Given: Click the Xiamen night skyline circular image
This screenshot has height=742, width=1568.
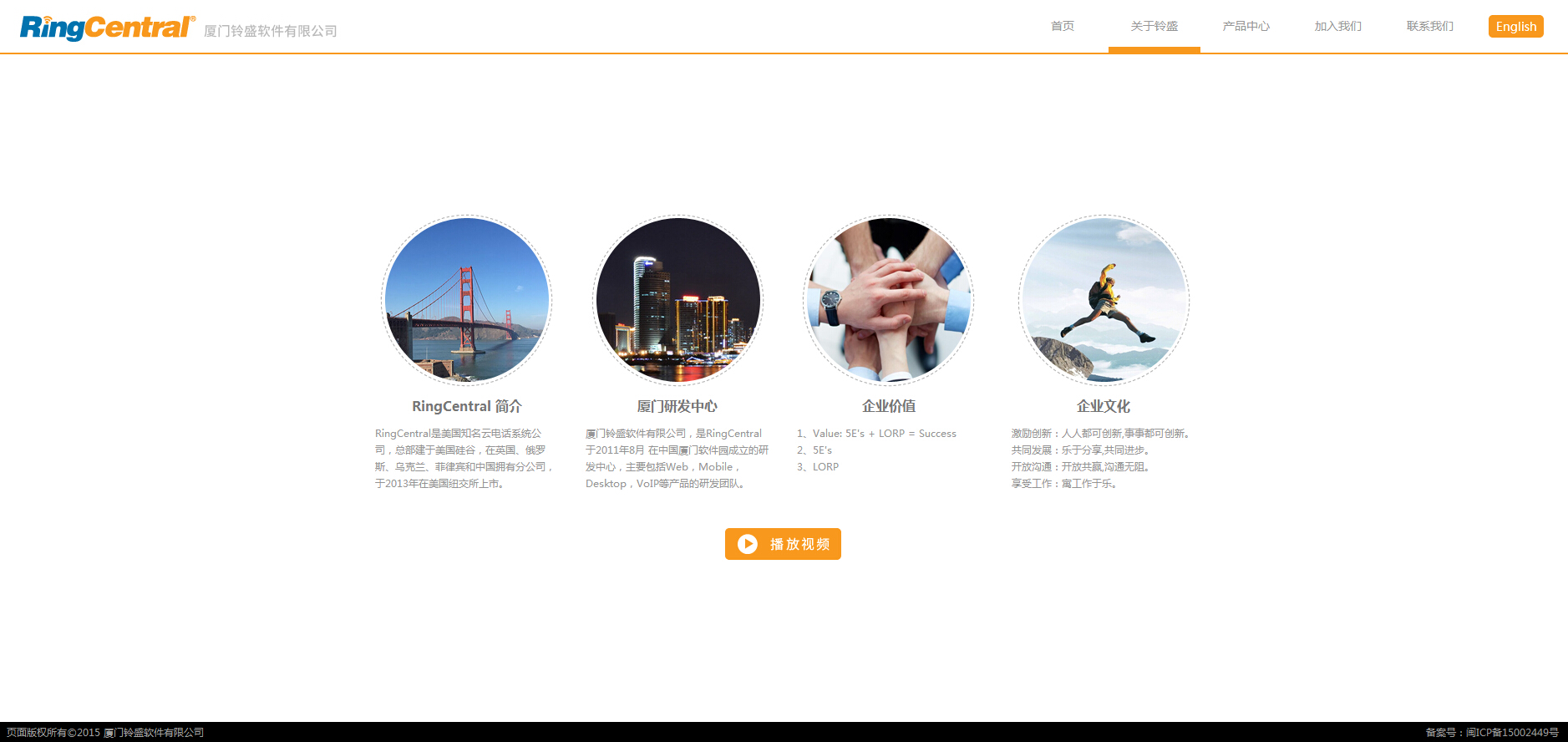Looking at the screenshot, I should pyautogui.click(x=678, y=300).
